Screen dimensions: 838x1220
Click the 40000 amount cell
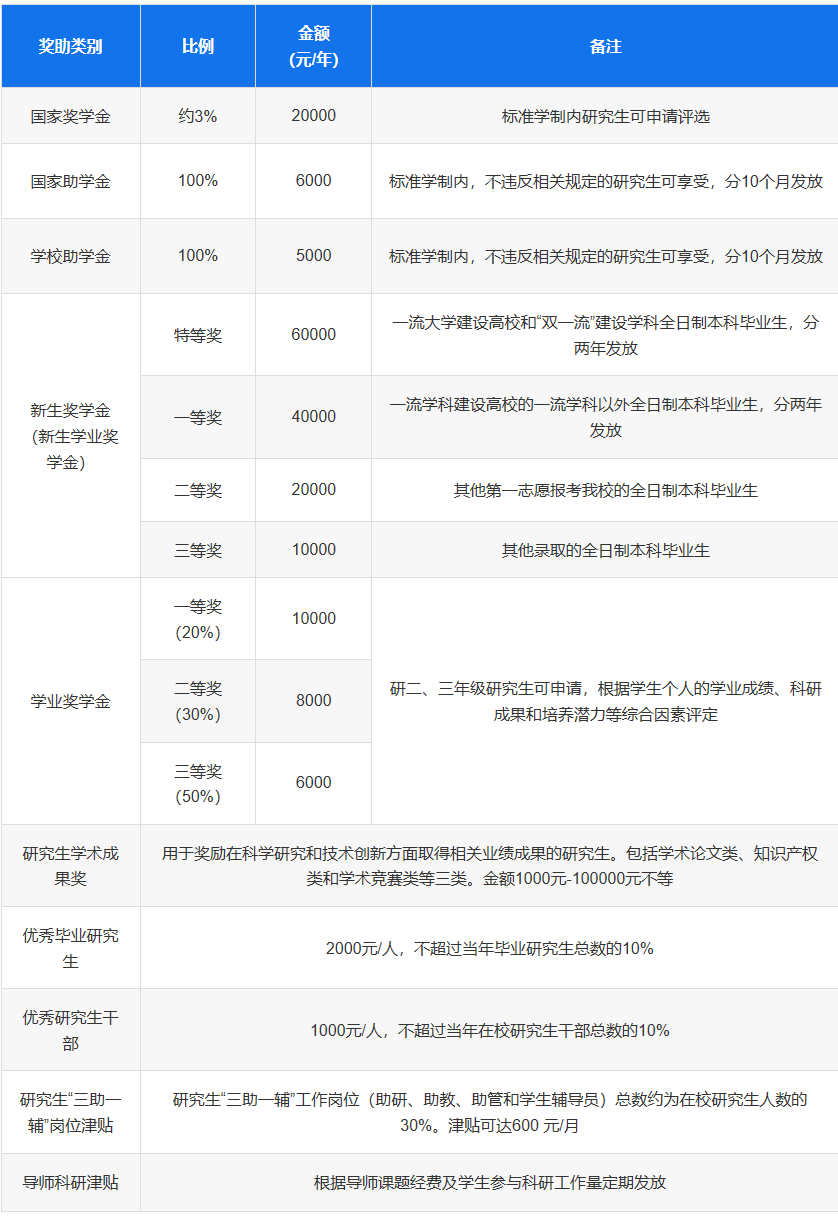[x=313, y=417]
